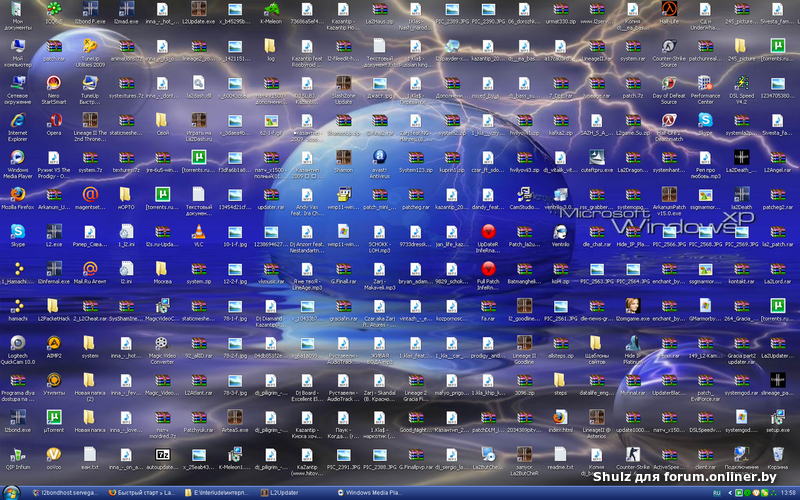Activate E:\Interlude taskbar window
The height and width of the screenshot is (500, 800).
218,493
